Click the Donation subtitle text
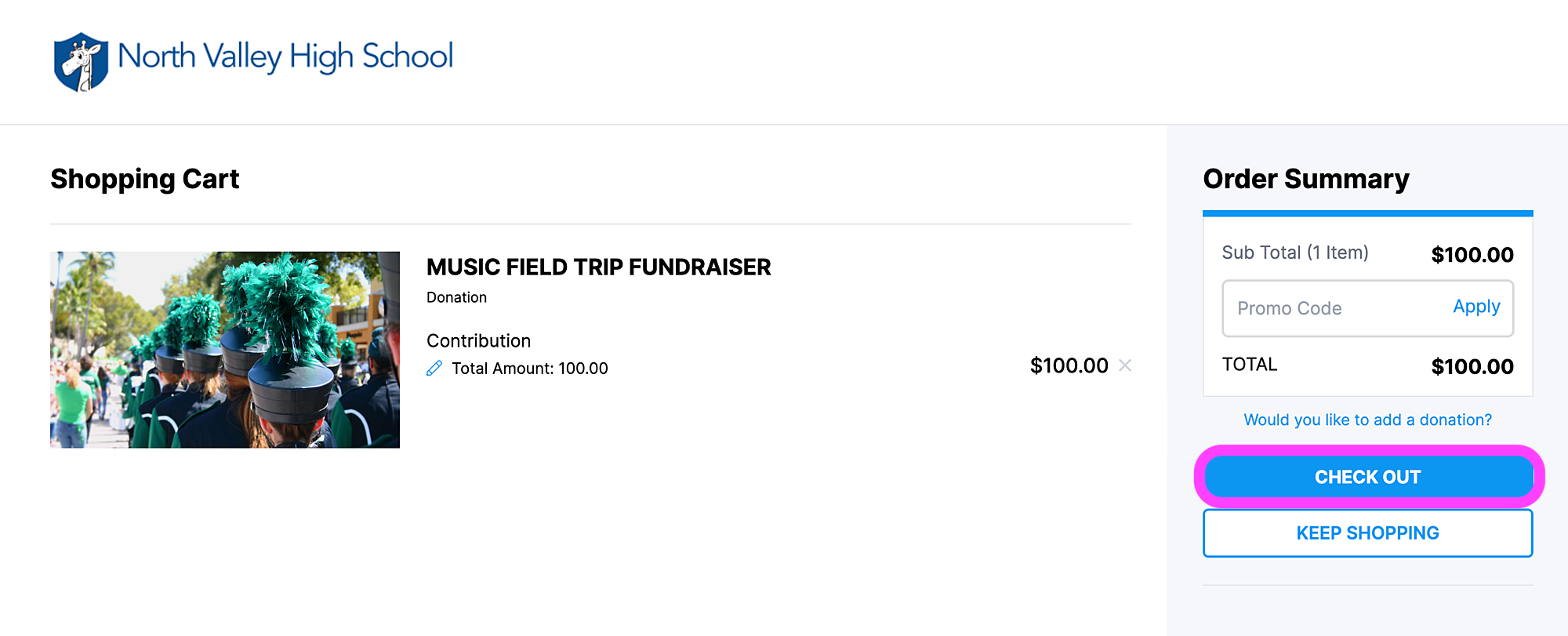 pyautogui.click(x=457, y=298)
